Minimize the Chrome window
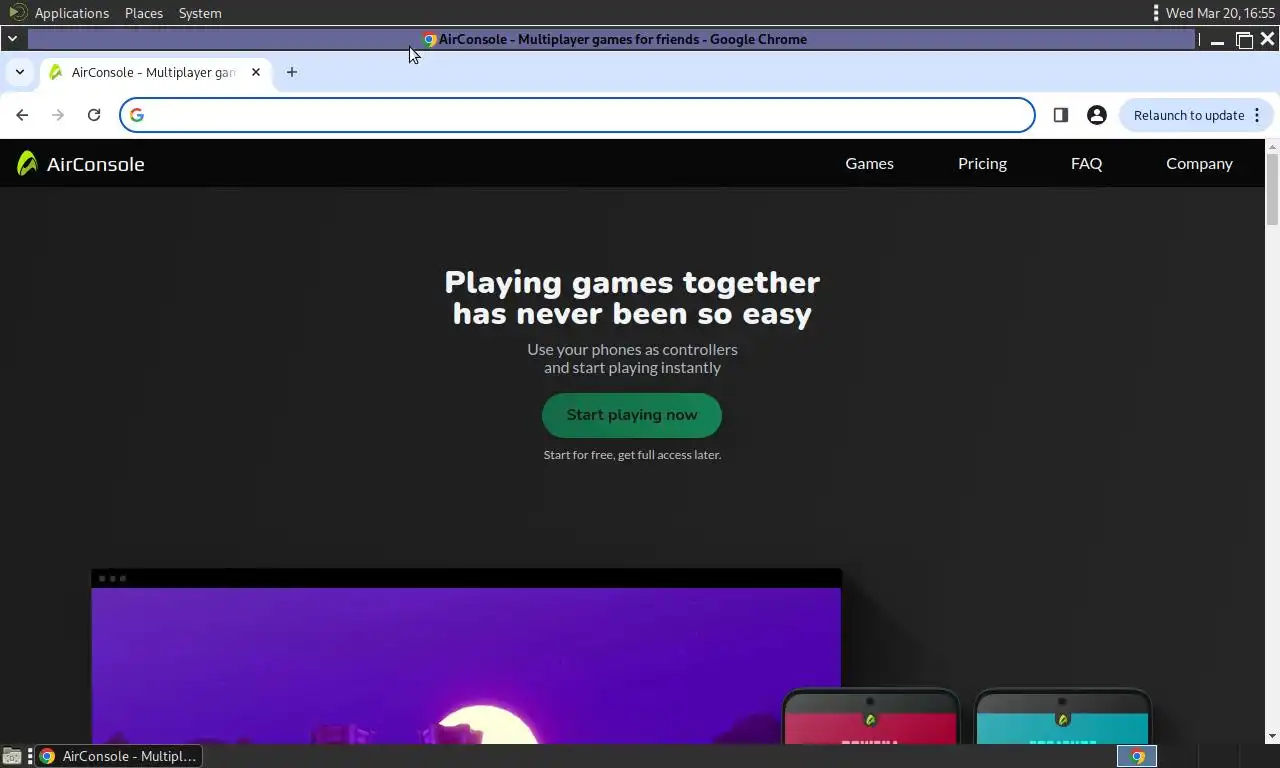 point(1217,40)
